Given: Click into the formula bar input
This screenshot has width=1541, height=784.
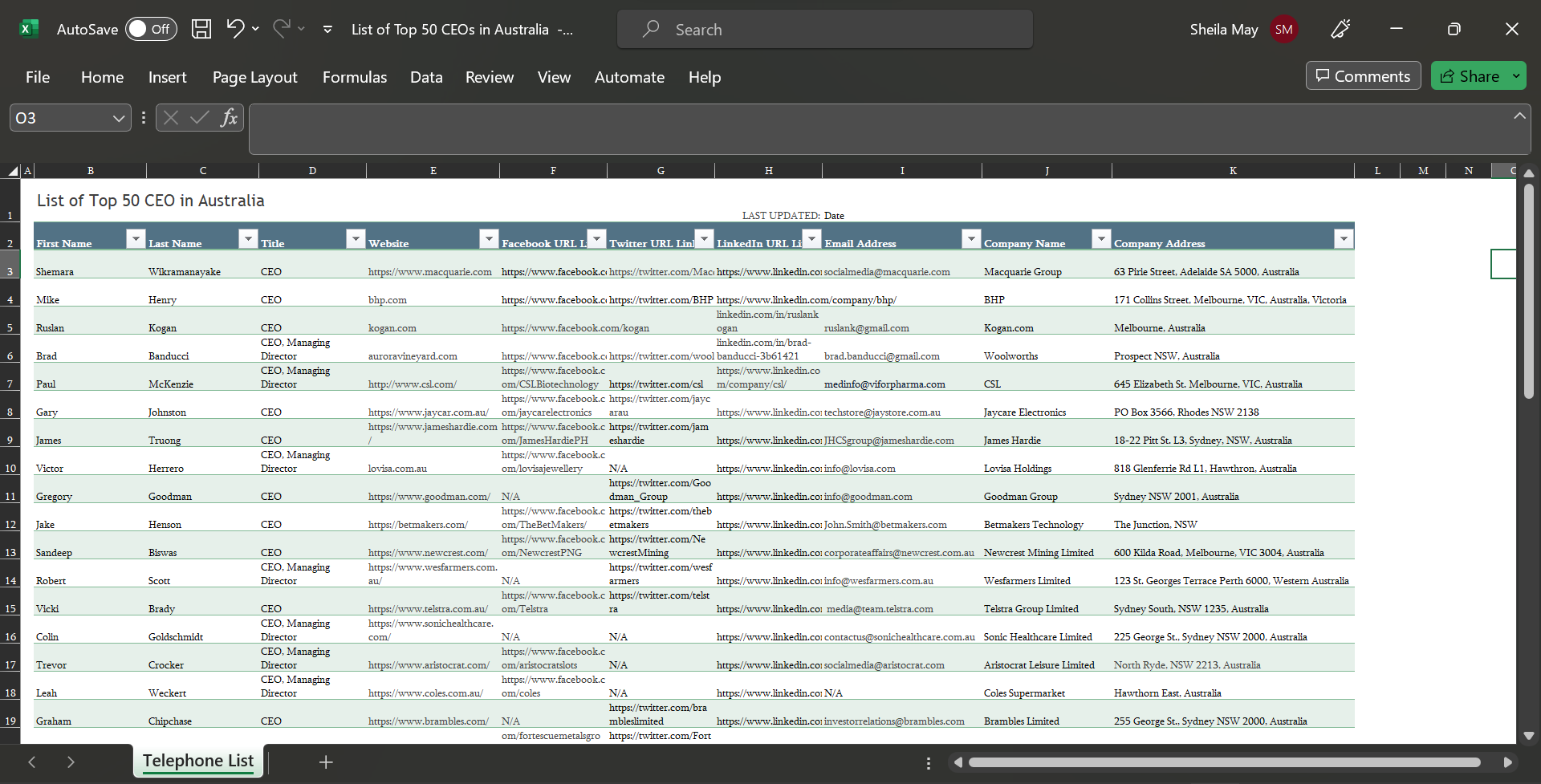Looking at the screenshot, I should 879,128.
